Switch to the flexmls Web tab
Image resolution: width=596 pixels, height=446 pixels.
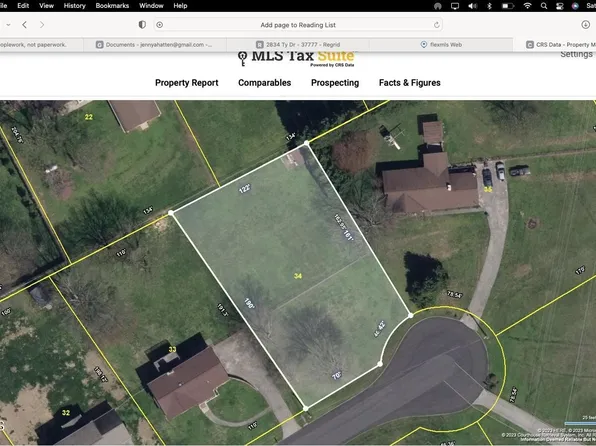coord(441,44)
